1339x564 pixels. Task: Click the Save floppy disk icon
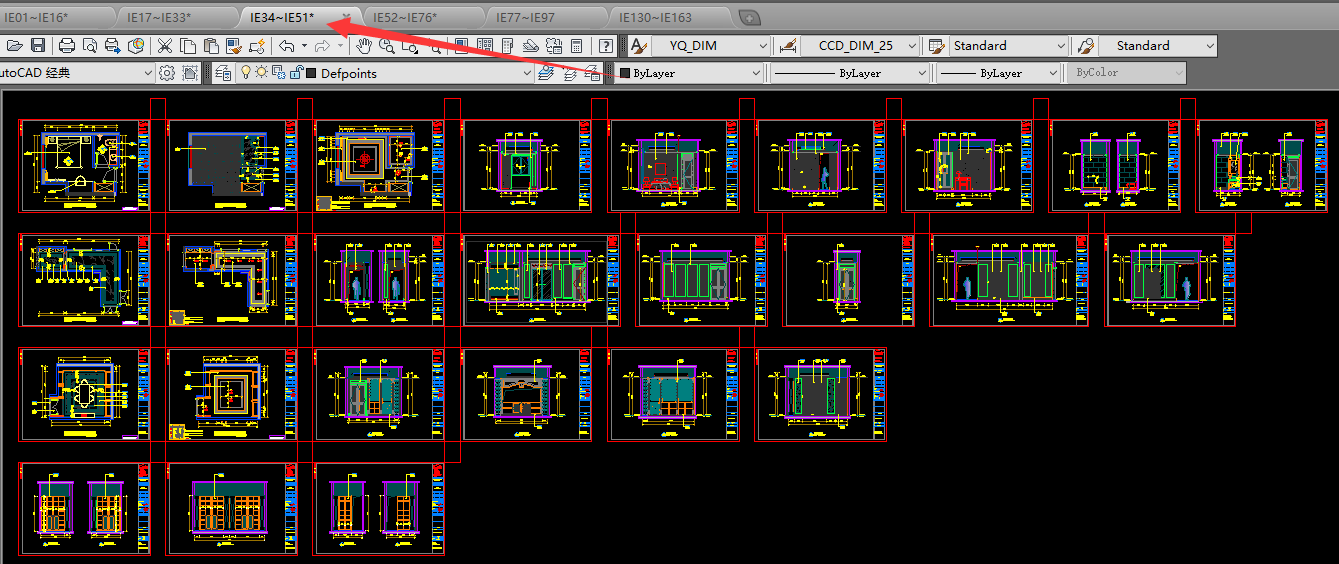(38, 46)
